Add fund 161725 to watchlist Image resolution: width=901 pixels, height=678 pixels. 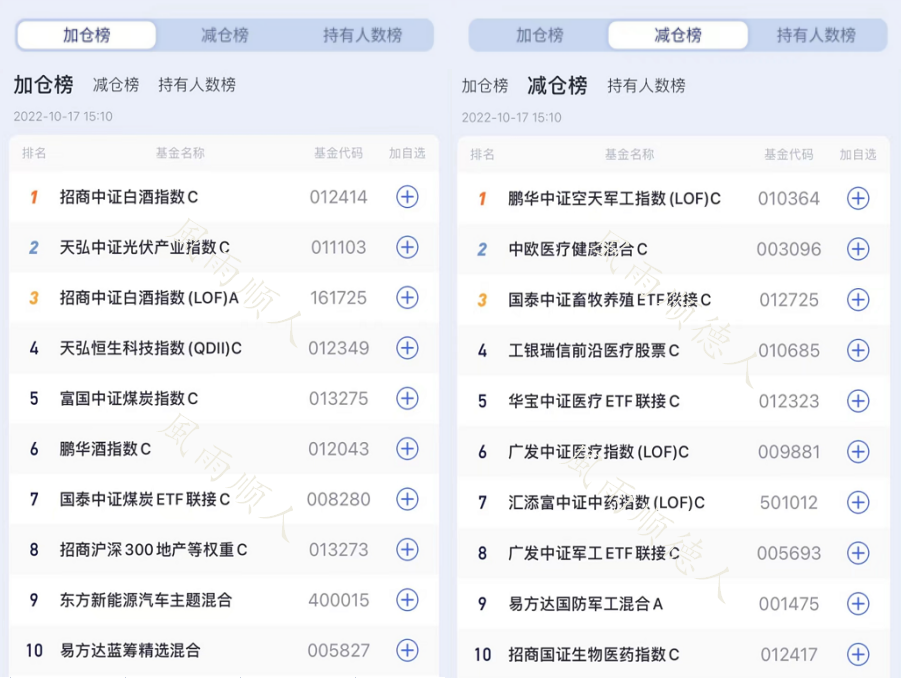click(x=407, y=298)
